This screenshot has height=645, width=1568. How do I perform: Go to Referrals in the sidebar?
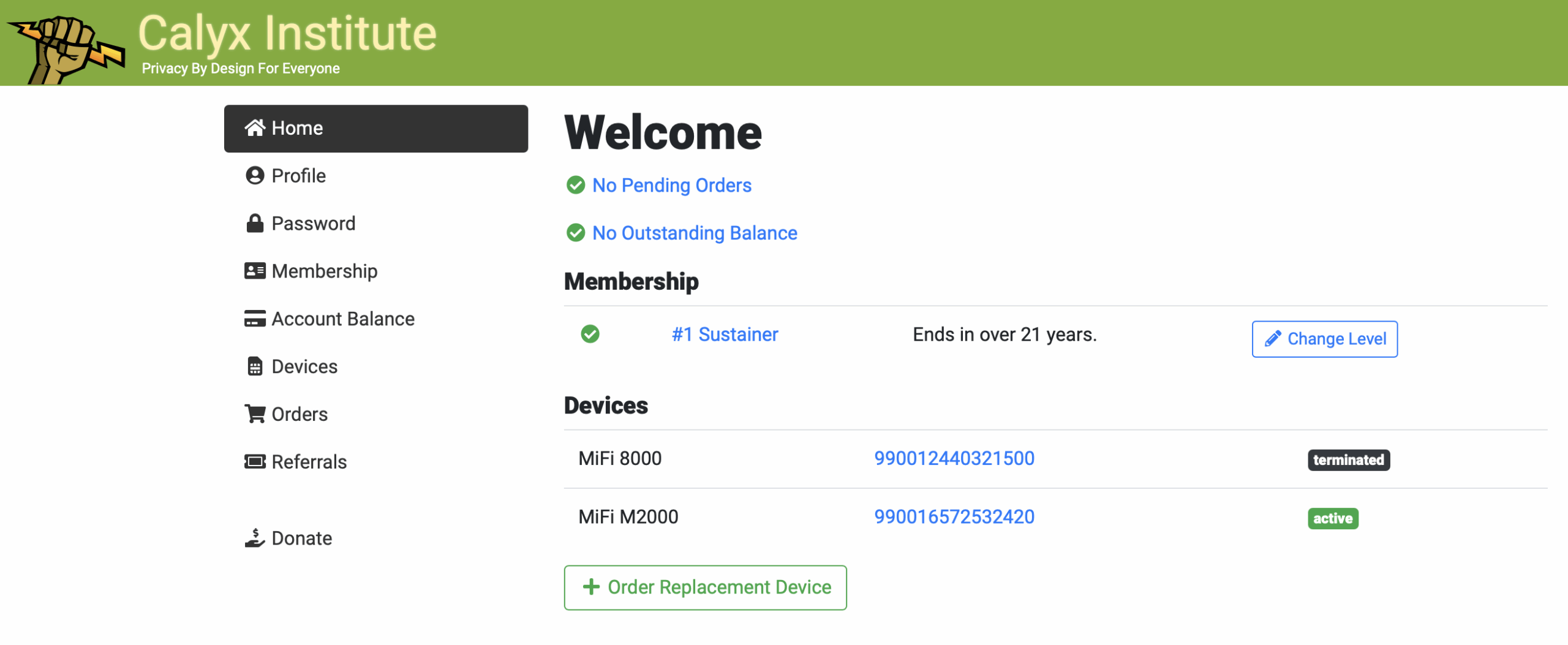tap(376, 462)
